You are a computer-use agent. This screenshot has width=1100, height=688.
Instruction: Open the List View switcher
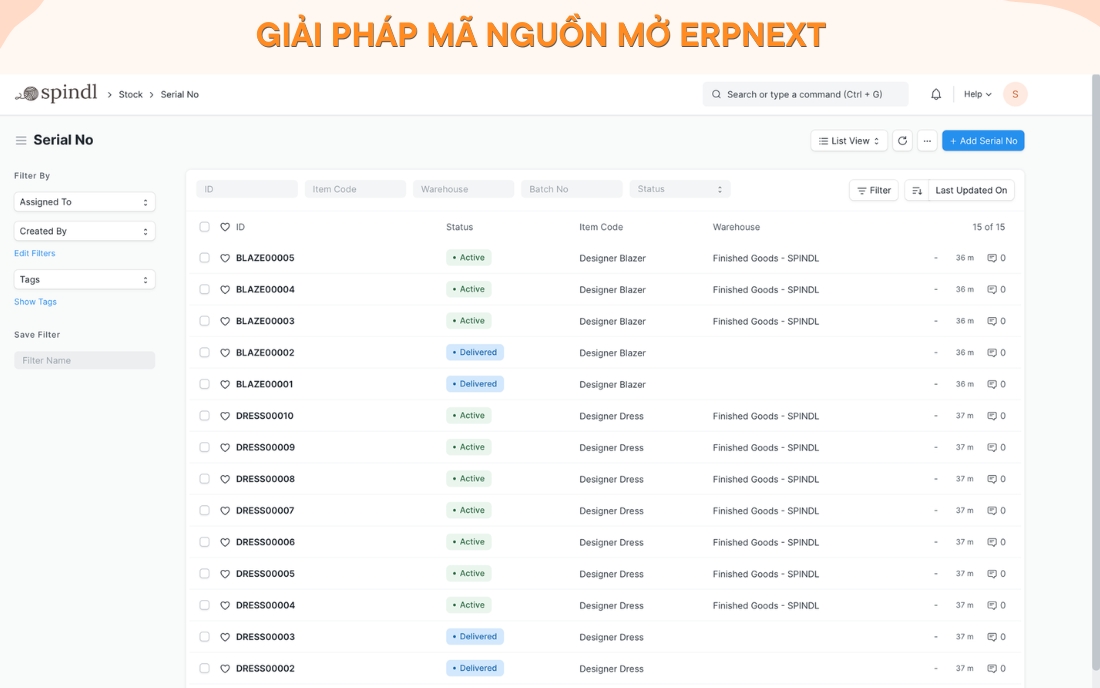pyautogui.click(x=849, y=141)
